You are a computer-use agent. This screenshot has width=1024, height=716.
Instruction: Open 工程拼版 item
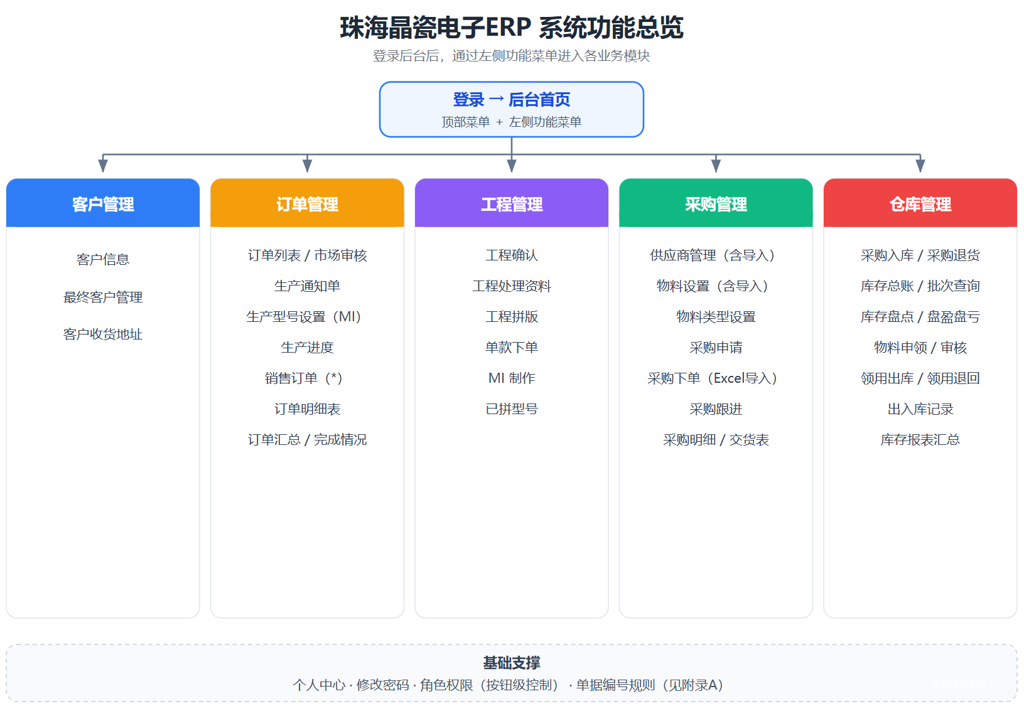point(511,317)
